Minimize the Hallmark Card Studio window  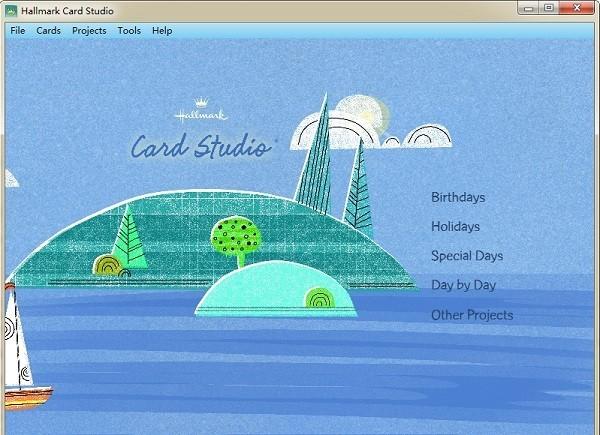coord(528,8)
